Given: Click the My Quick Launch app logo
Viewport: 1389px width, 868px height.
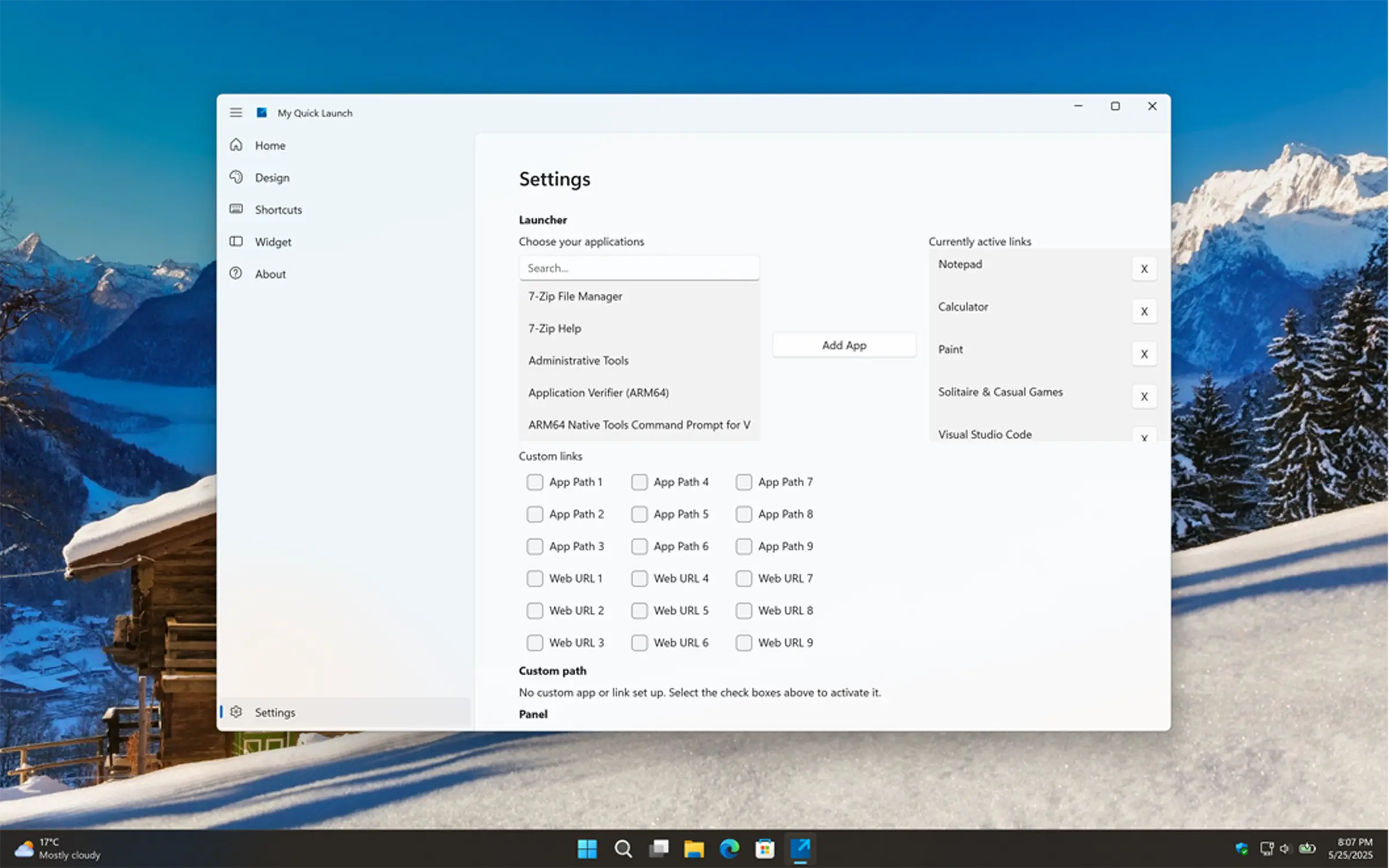Looking at the screenshot, I should pos(262,112).
